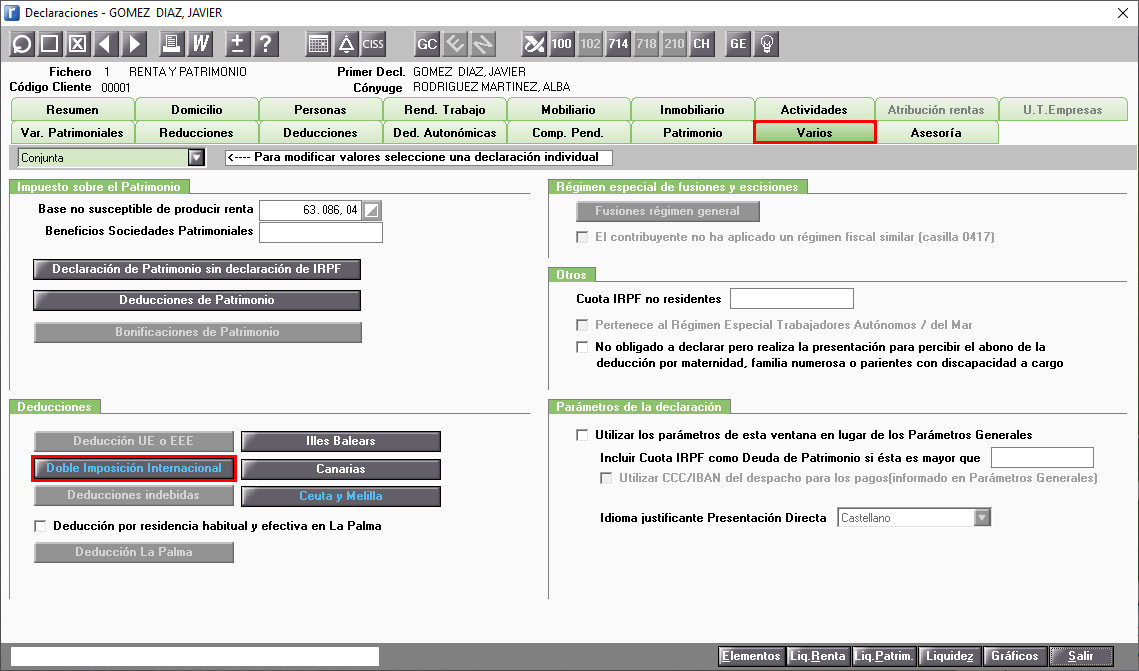Expand the Conjunta declaration type dropdown
Image resolution: width=1139 pixels, height=671 pixels.
coord(196,158)
